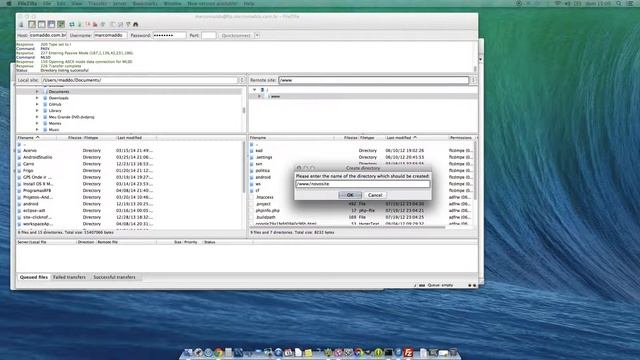Select the .buildpath remote file

(361, 217)
